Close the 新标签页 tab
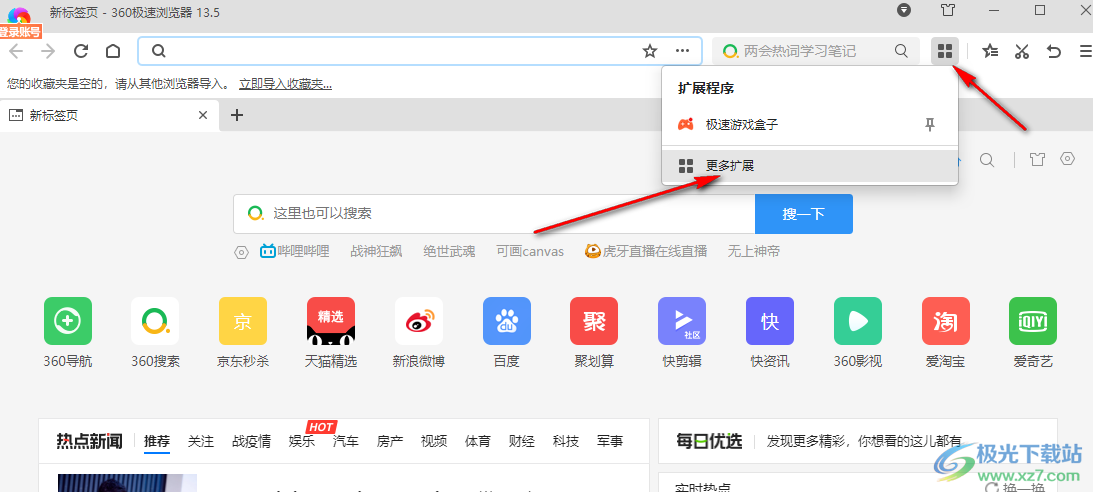 (203, 115)
